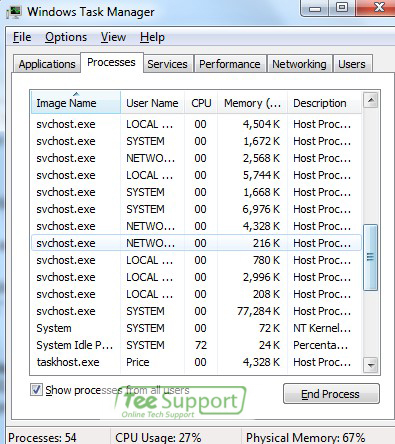Click CPU Usage: 27% in status bar
The image size is (395, 444).
tap(158, 438)
